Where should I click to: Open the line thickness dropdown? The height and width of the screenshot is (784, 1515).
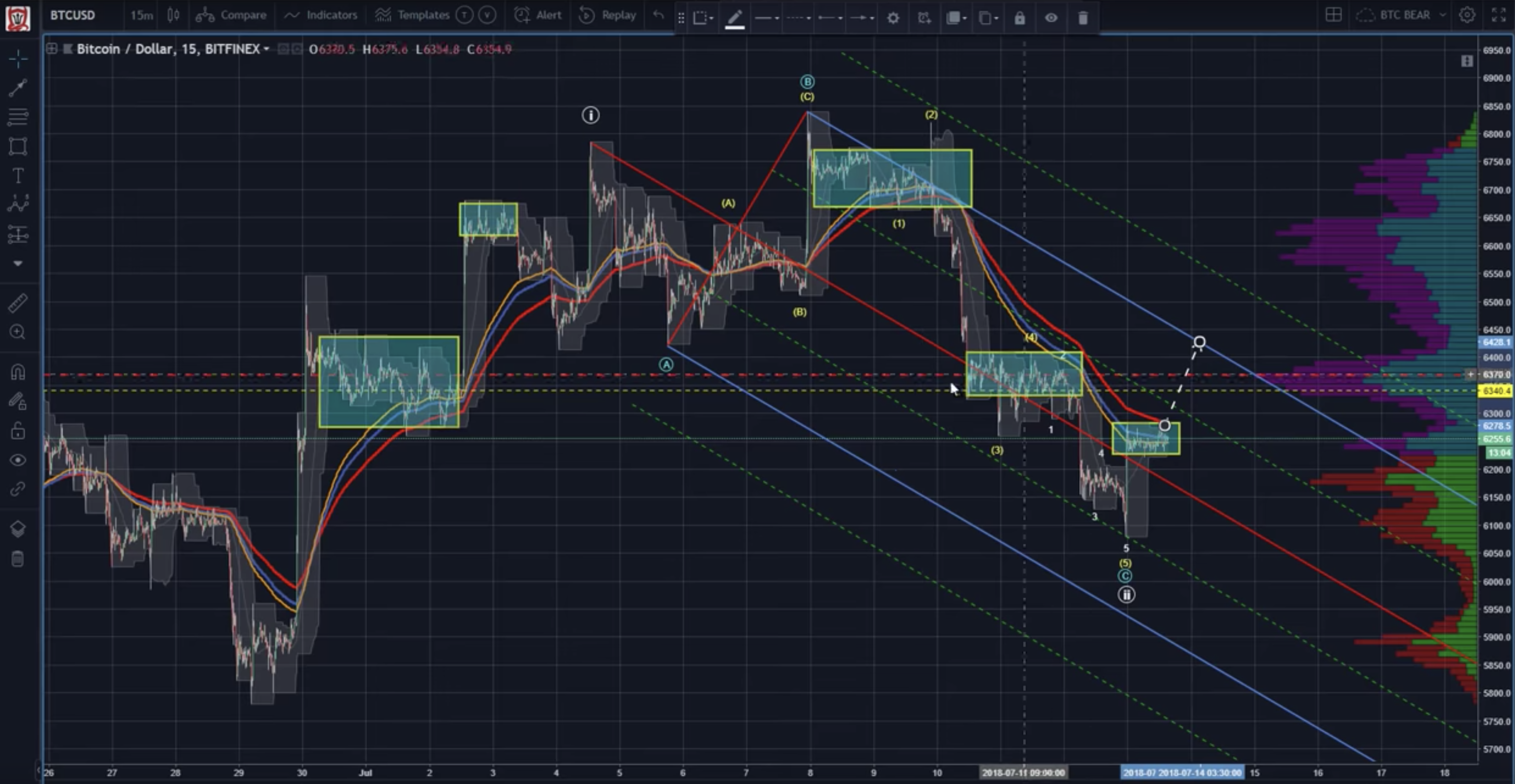(x=767, y=18)
